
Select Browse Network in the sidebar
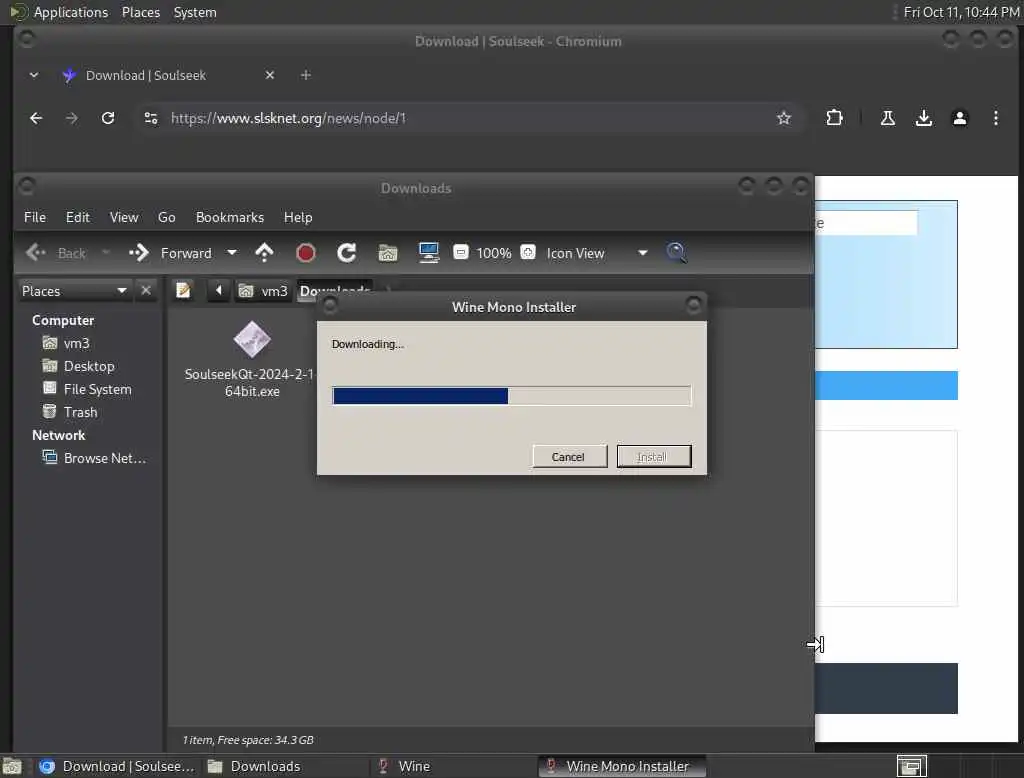[x=104, y=459]
